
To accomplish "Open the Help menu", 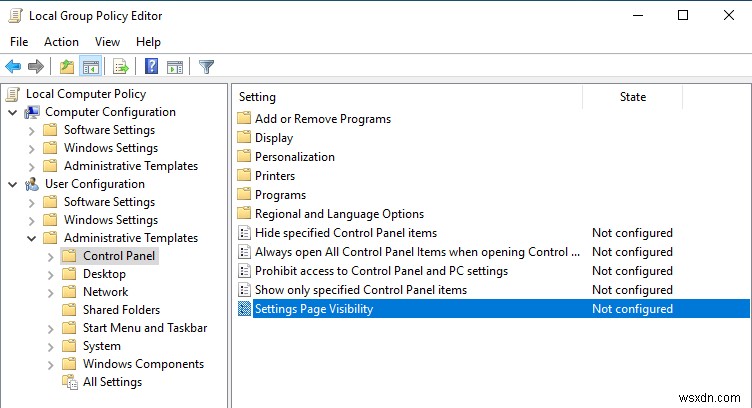I will tap(148, 42).
